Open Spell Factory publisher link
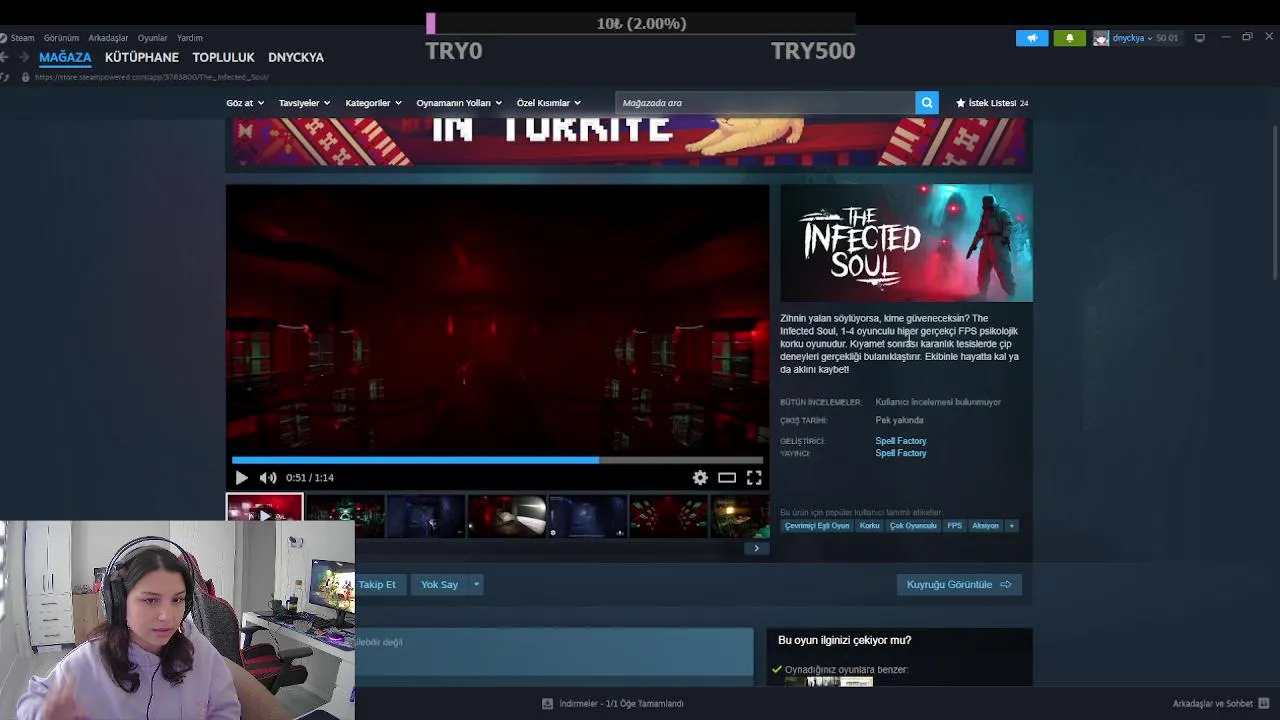Image resolution: width=1280 pixels, height=720 pixels. click(901, 453)
